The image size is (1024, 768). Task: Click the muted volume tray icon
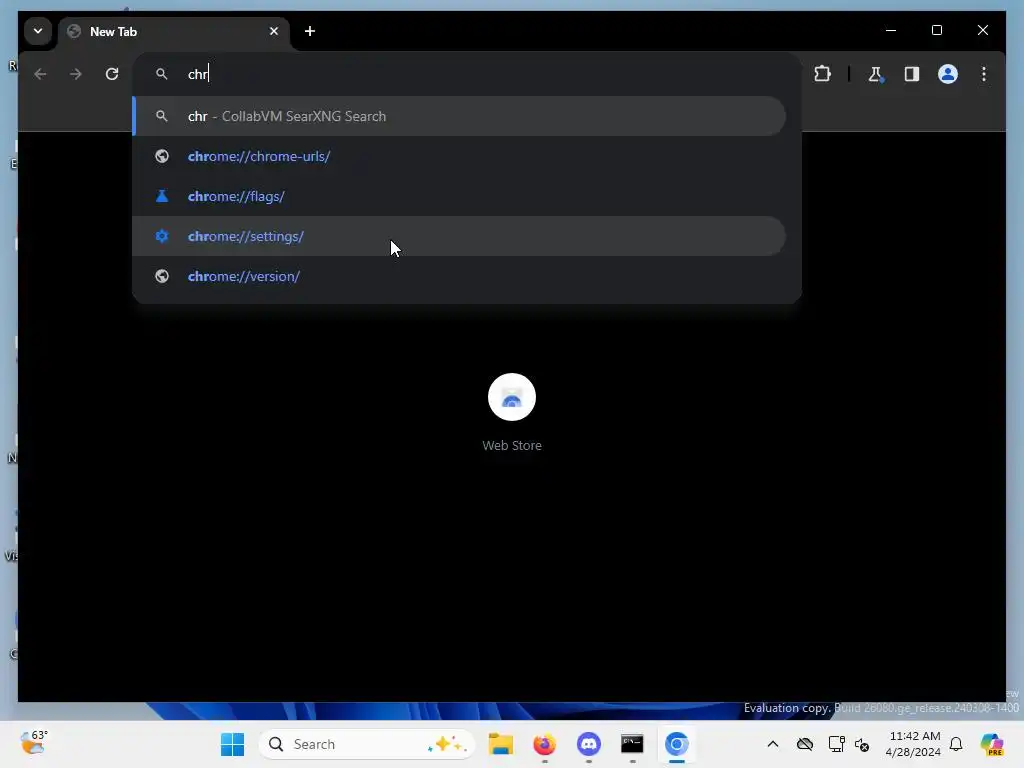[862, 744]
